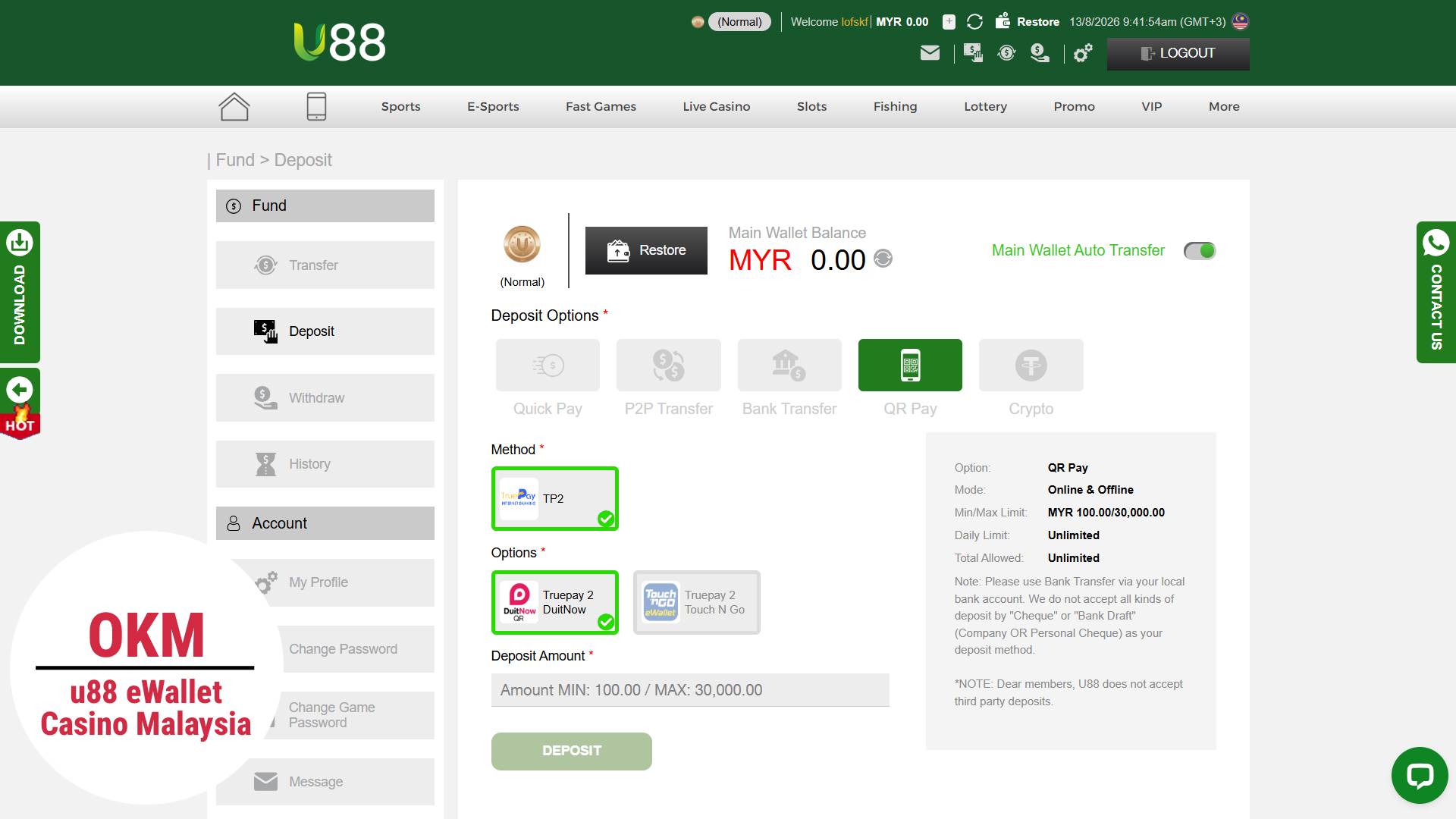
Task: Open Transfer in the Fund sidebar
Action: coord(325,265)
